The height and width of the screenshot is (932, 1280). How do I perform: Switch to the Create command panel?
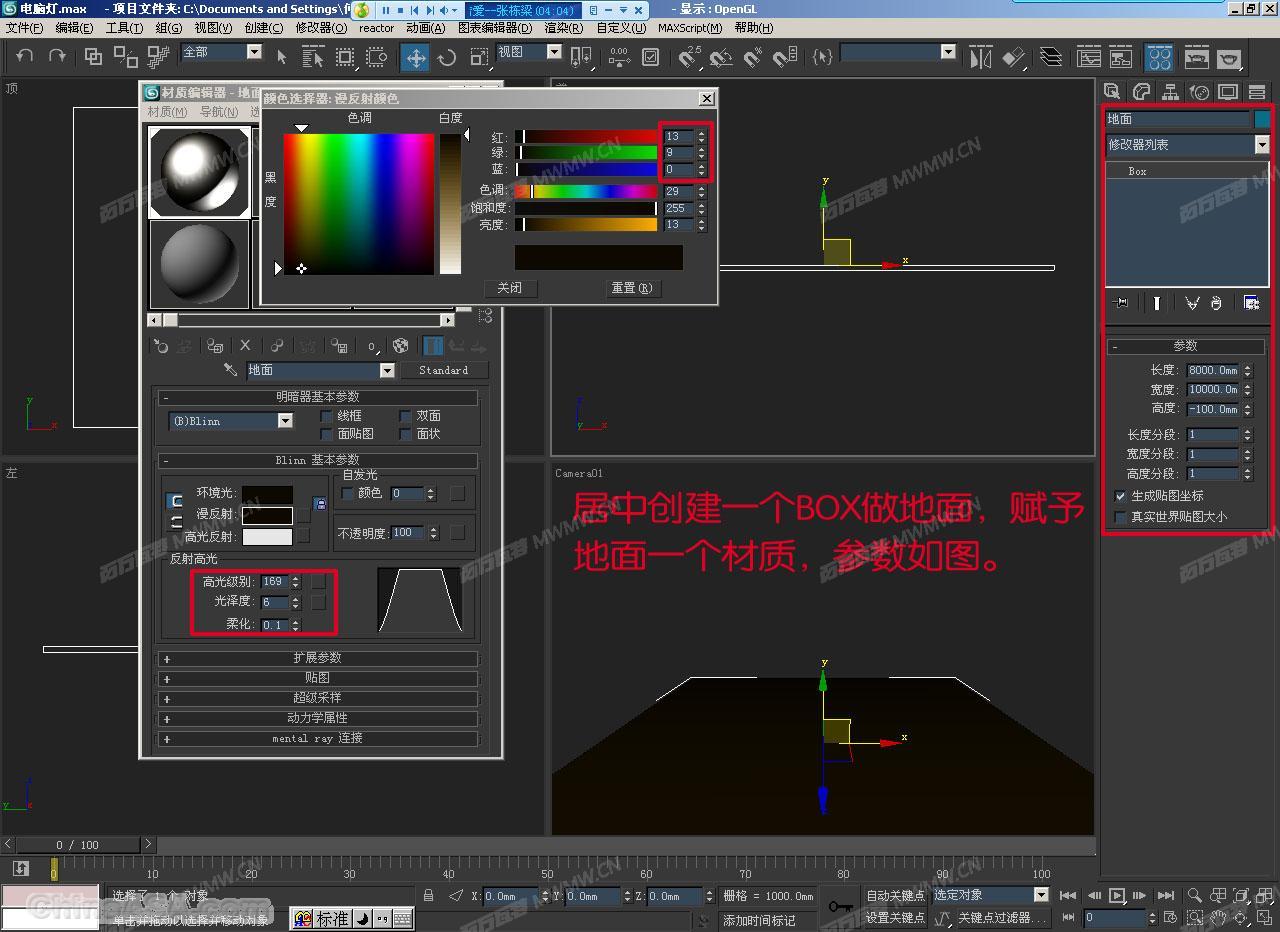click(1111, 92)
